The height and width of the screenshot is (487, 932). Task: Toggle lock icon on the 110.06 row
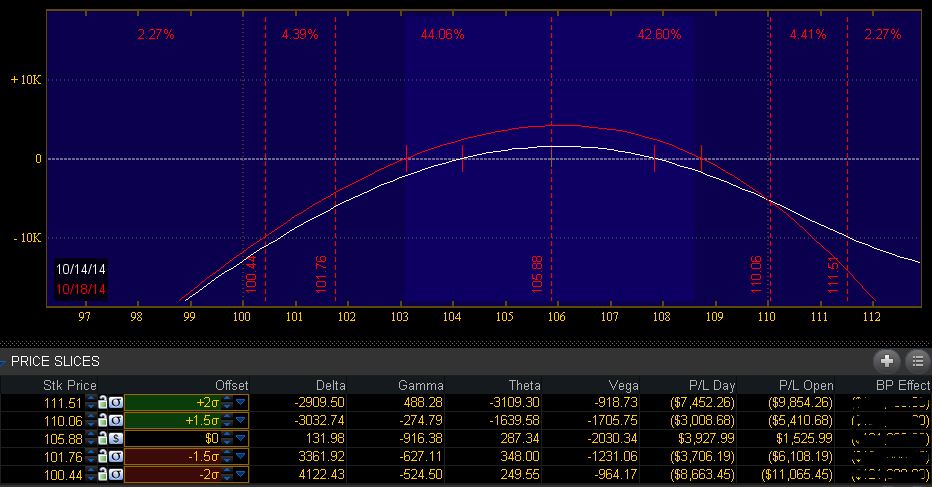click(102, 420)
